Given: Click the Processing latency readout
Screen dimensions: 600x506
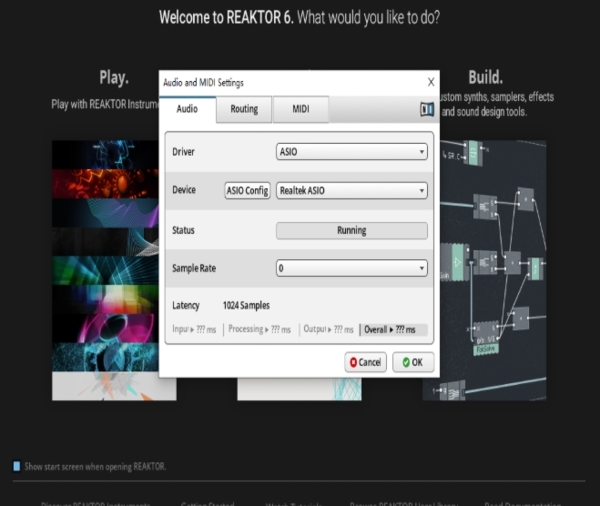Looking at the screenshot, I should (259, 329).
